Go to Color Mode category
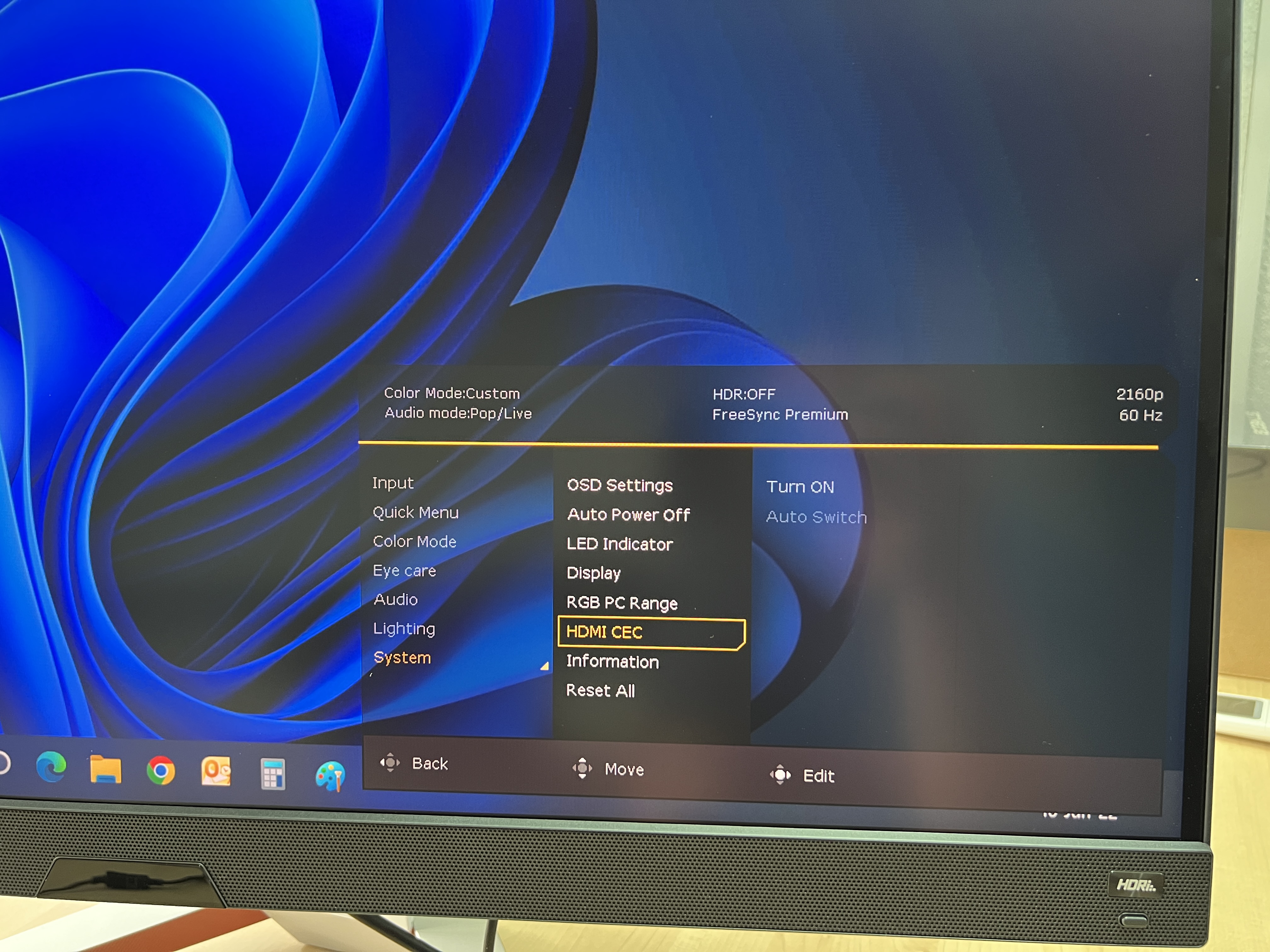 pos(415,542)
